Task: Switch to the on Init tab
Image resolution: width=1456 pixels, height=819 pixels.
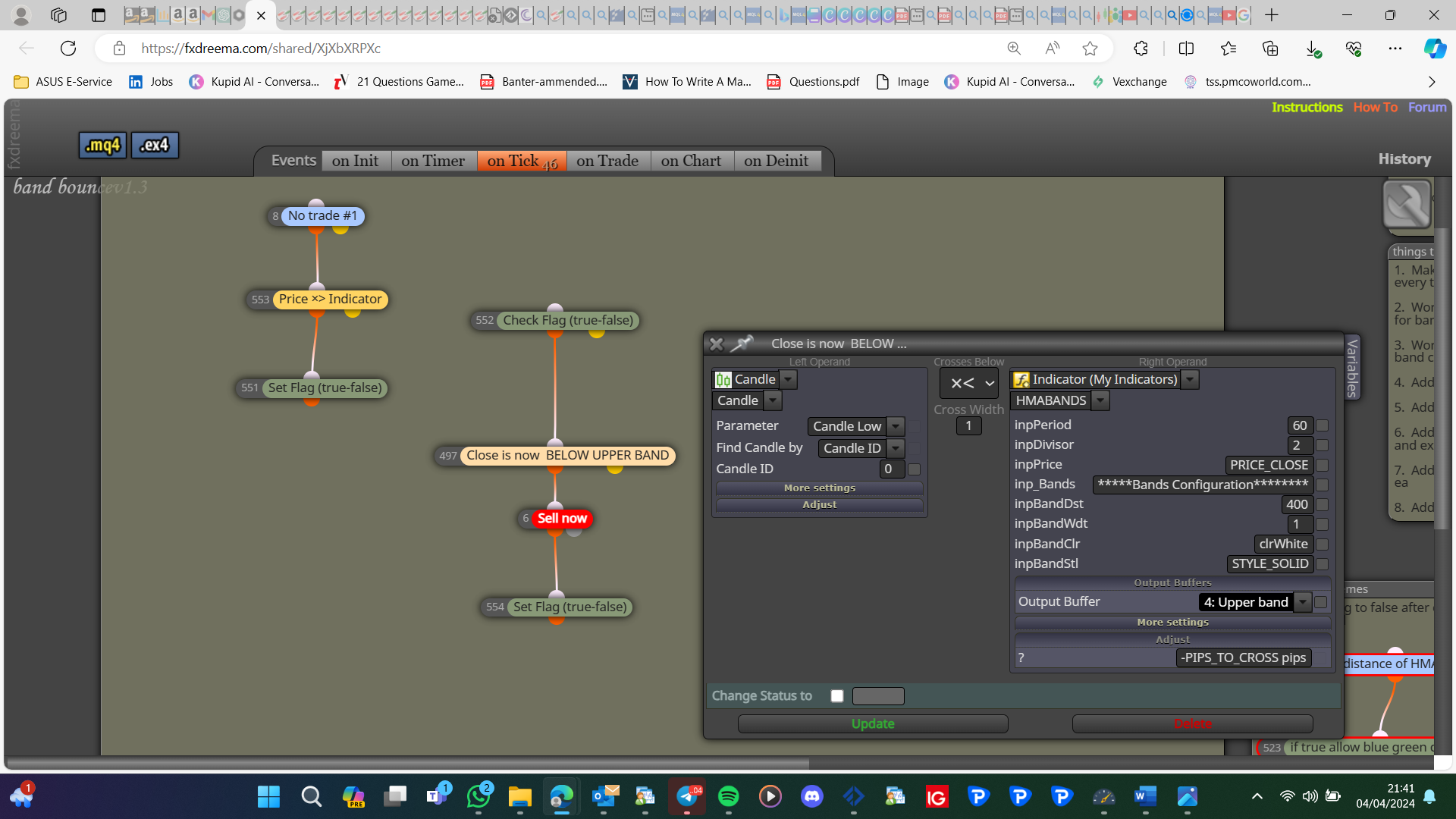Action: [356, 161]
